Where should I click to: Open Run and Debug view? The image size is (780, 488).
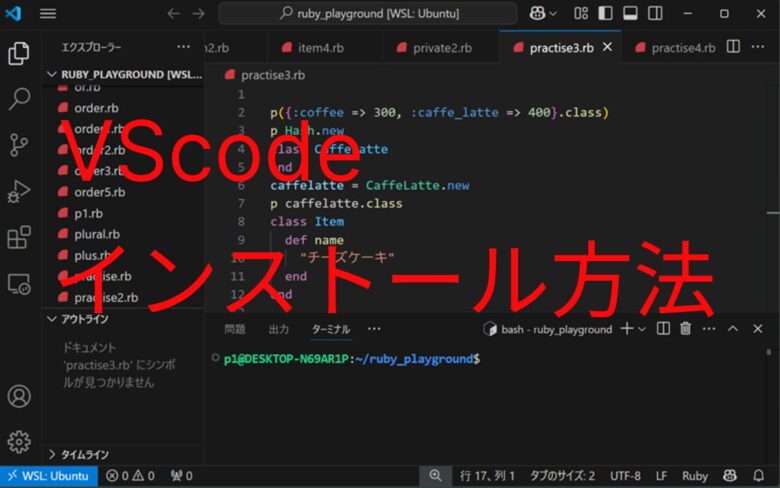[19, 191]
